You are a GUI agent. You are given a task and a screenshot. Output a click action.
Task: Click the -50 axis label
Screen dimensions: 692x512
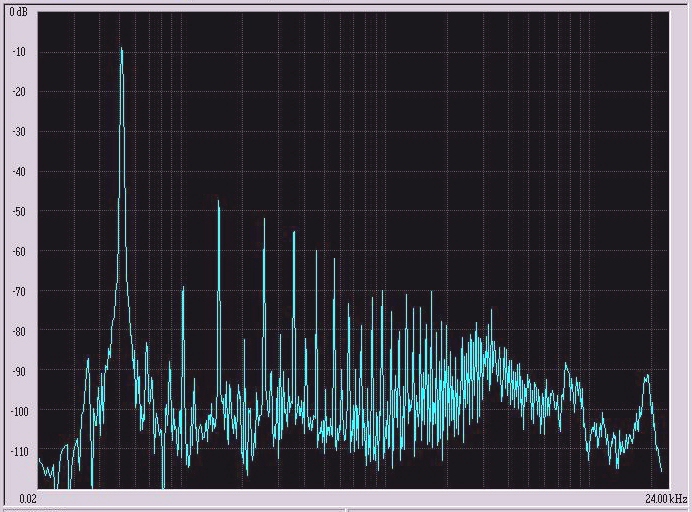(20, 212)
